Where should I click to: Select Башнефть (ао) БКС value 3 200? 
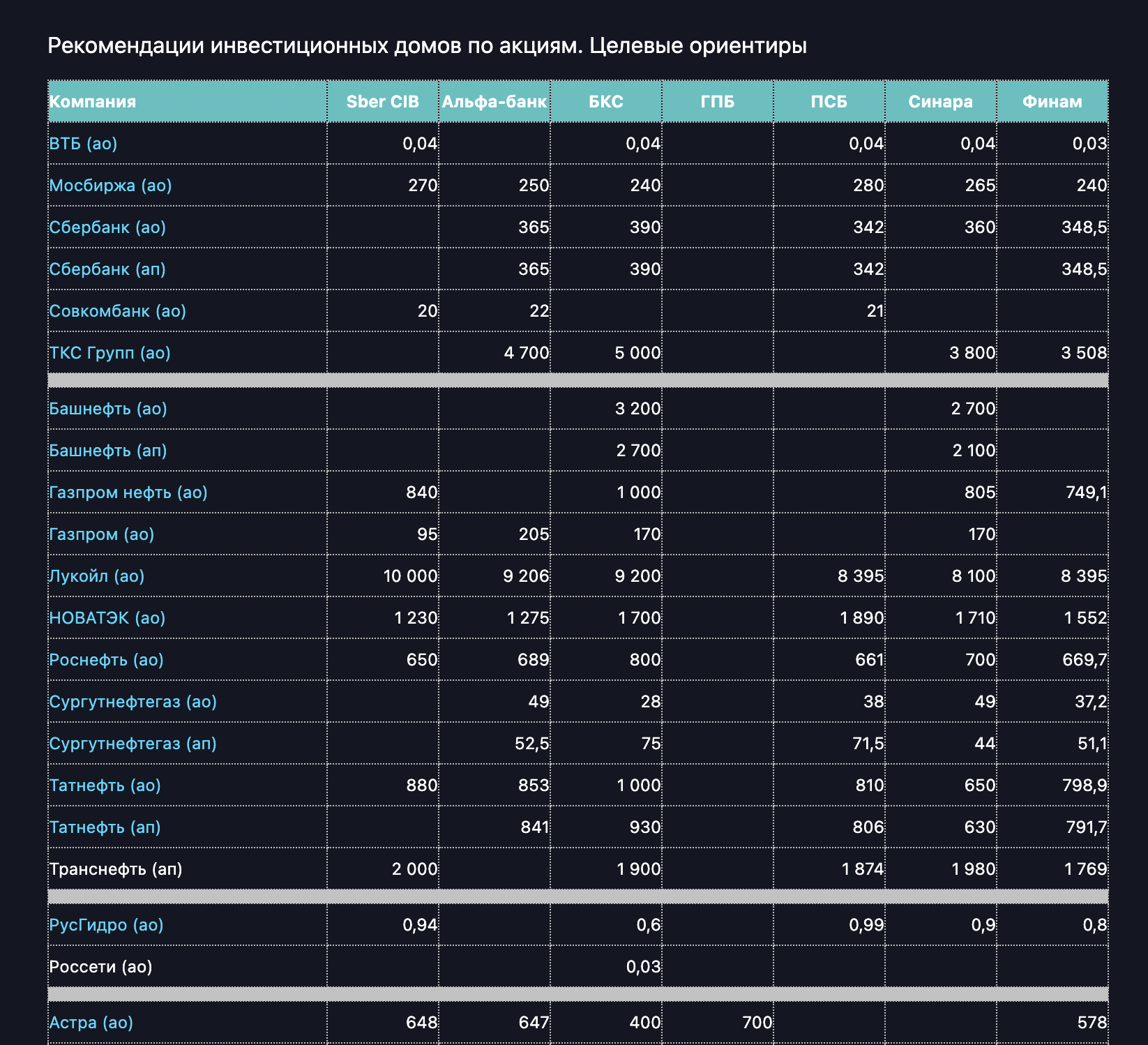click(x=638, y=409)
